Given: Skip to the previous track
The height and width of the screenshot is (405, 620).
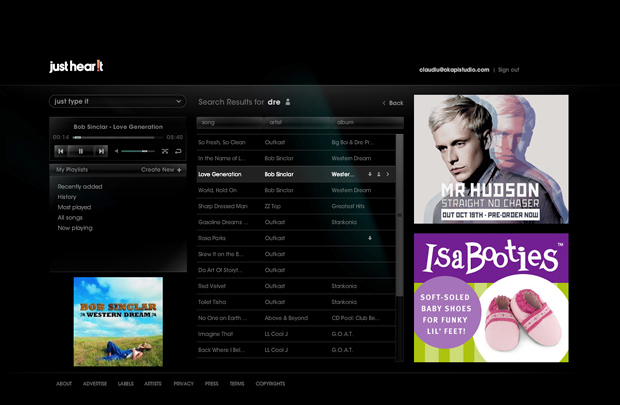Looking at the screenshot, I should [61, 151].
